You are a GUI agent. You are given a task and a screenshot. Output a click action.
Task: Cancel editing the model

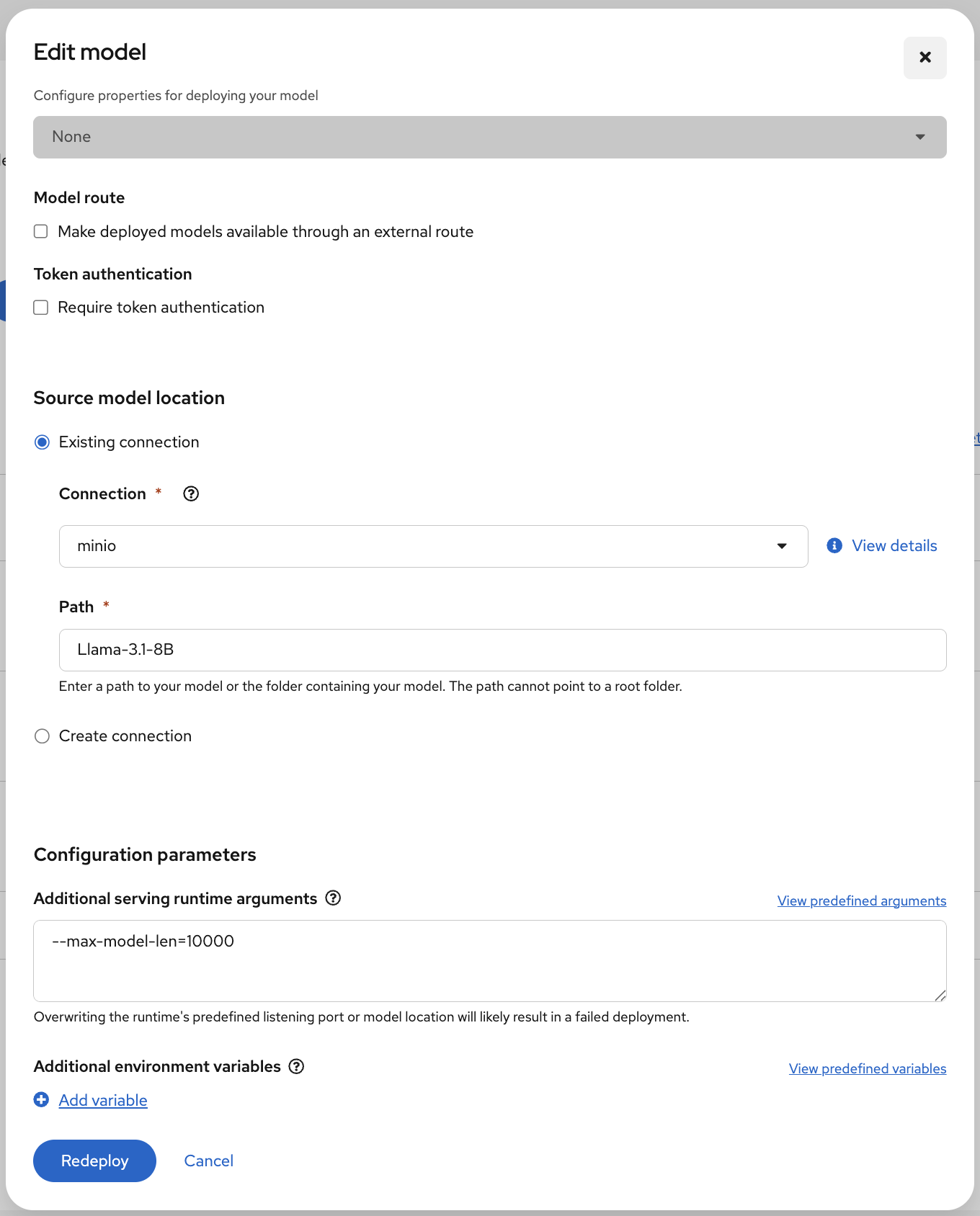(x=209, y=1161)
